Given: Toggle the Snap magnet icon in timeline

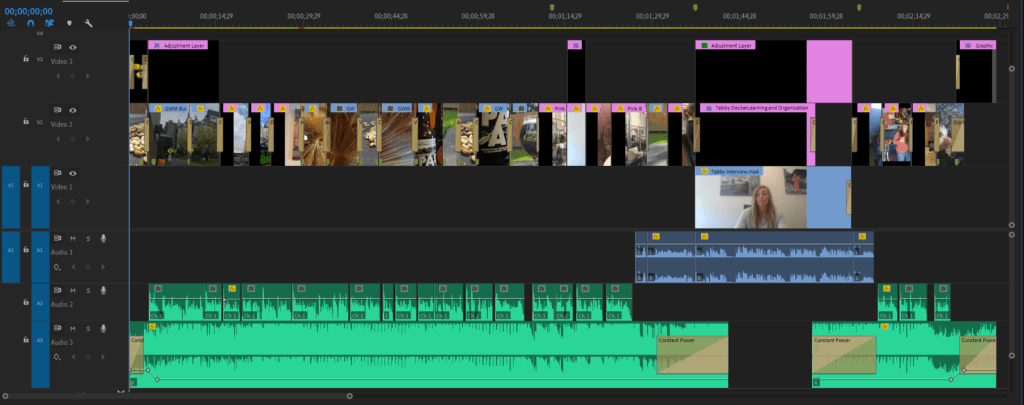Looking at the screenshot, I should 30,22.
